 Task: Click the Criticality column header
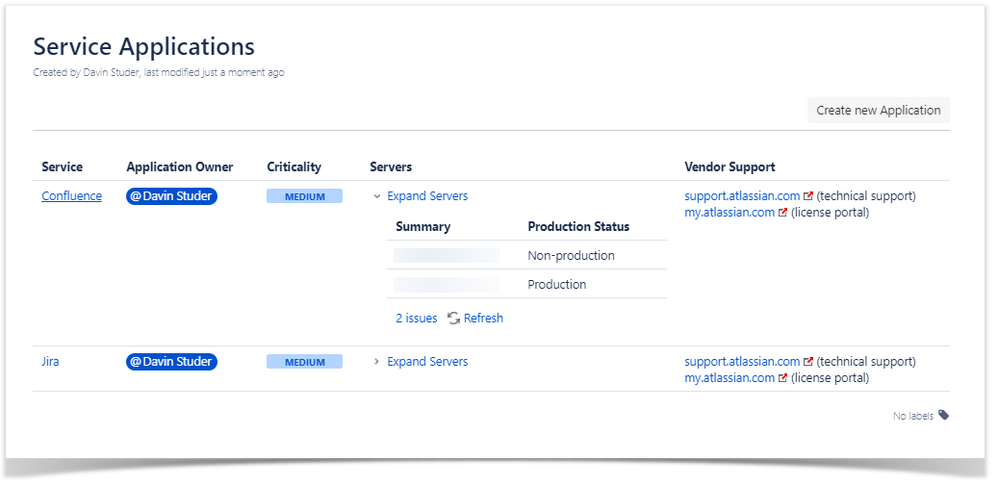[x=293, y=167]
